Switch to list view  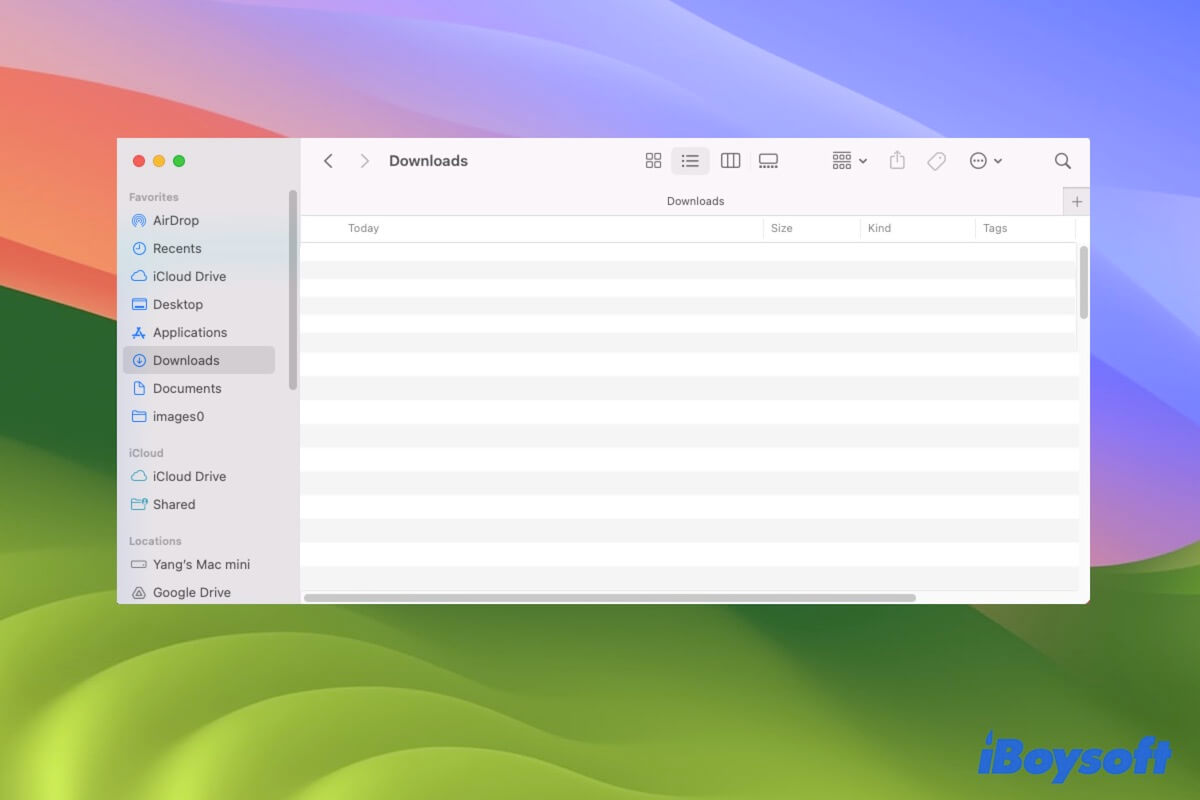pos(690,161)
